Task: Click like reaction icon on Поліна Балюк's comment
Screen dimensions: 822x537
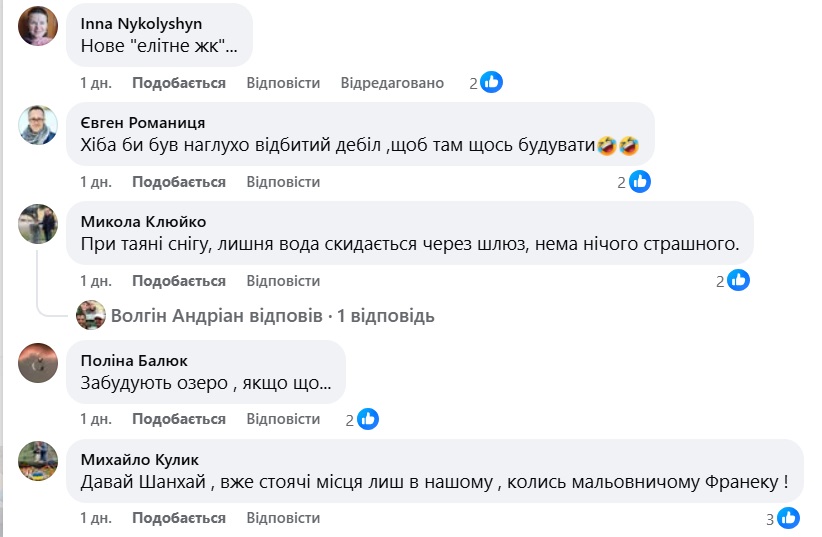Action: tap(367, 419)
